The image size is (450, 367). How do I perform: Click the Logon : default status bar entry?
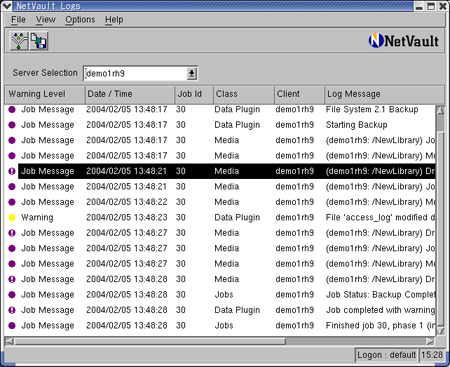pyautogui.click(x=386, y=355)
